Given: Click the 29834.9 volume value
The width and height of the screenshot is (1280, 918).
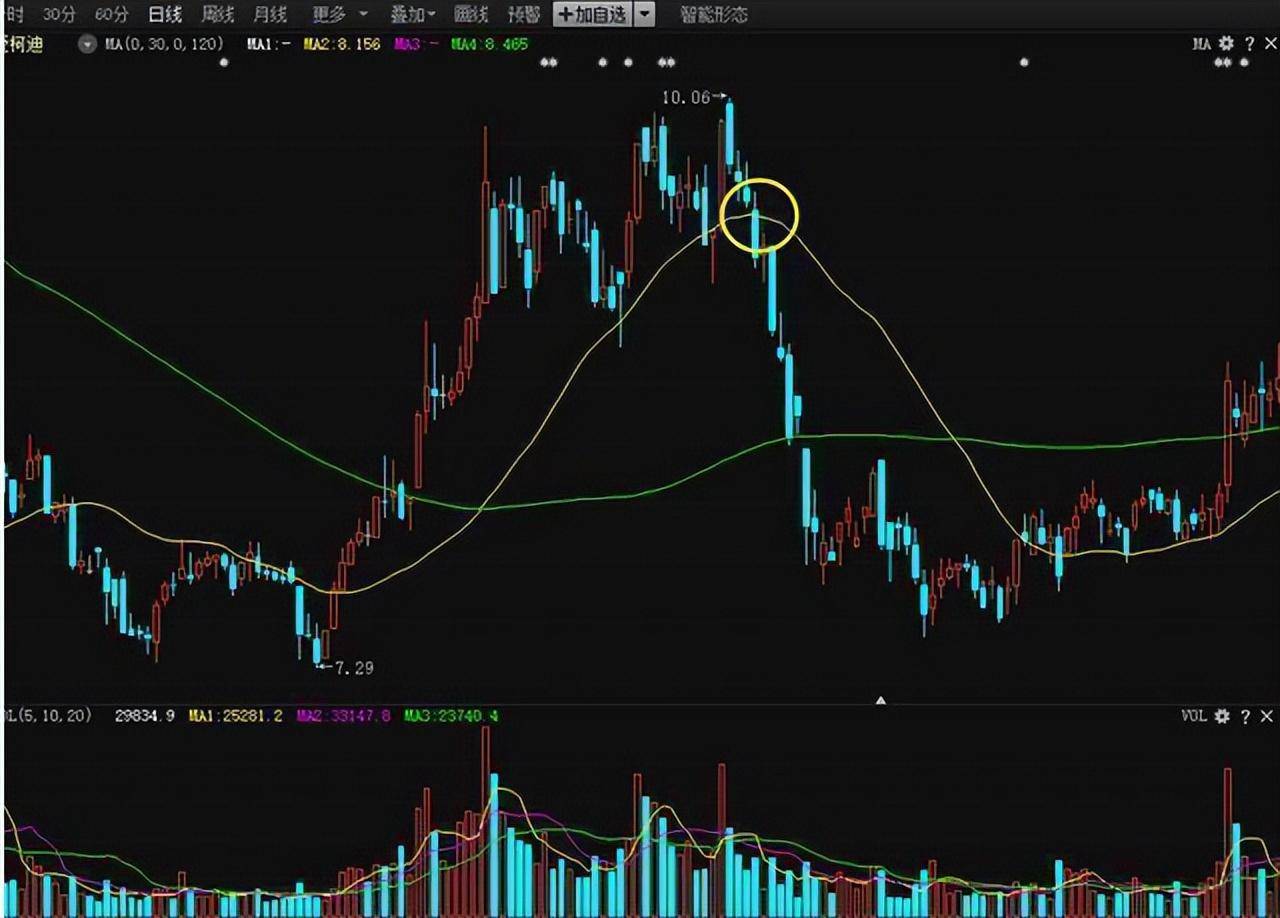Looking at the screenshot, I should coord(145,716).
